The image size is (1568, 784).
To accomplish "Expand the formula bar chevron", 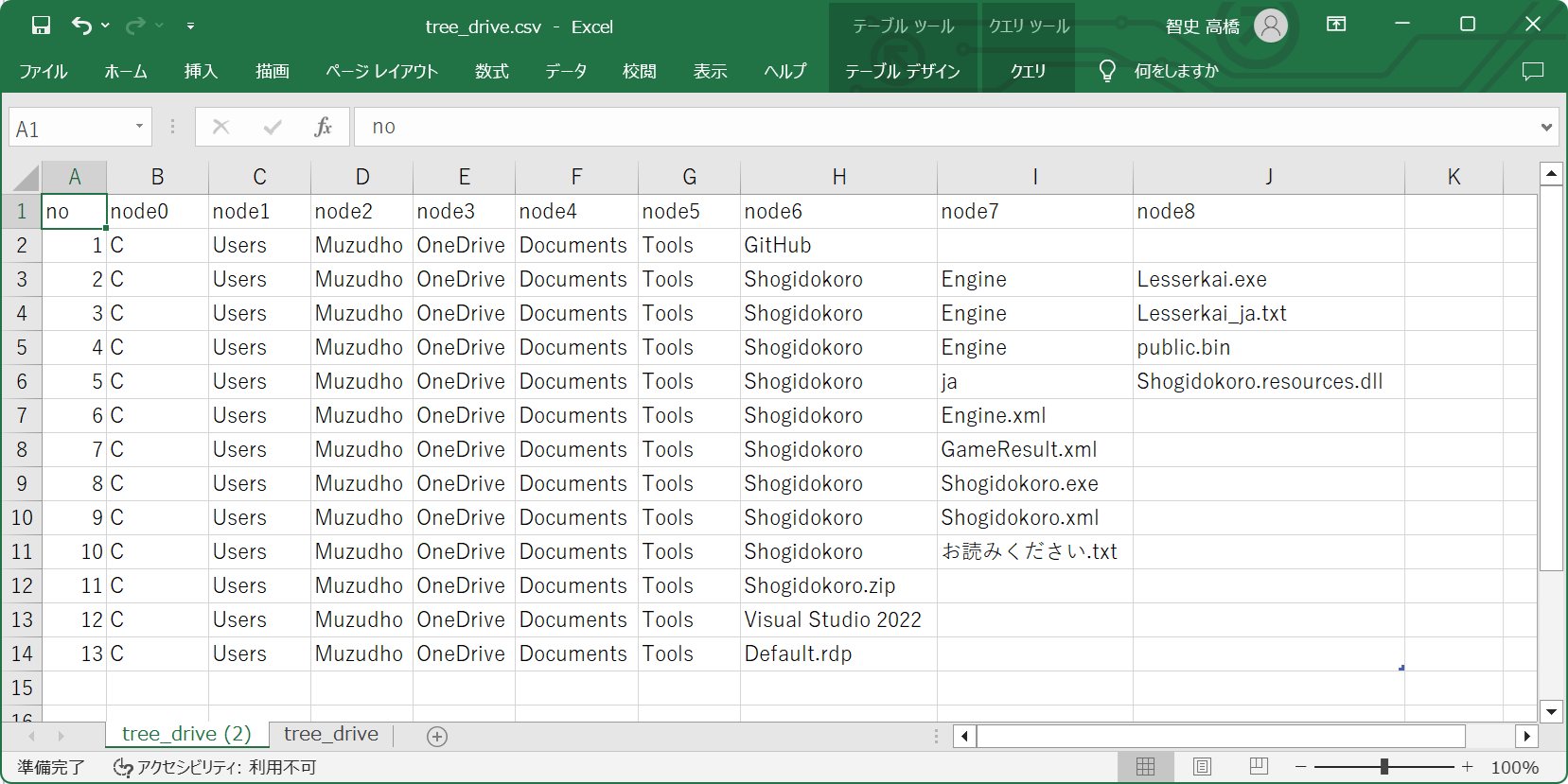I will [x=1547, y=127].
